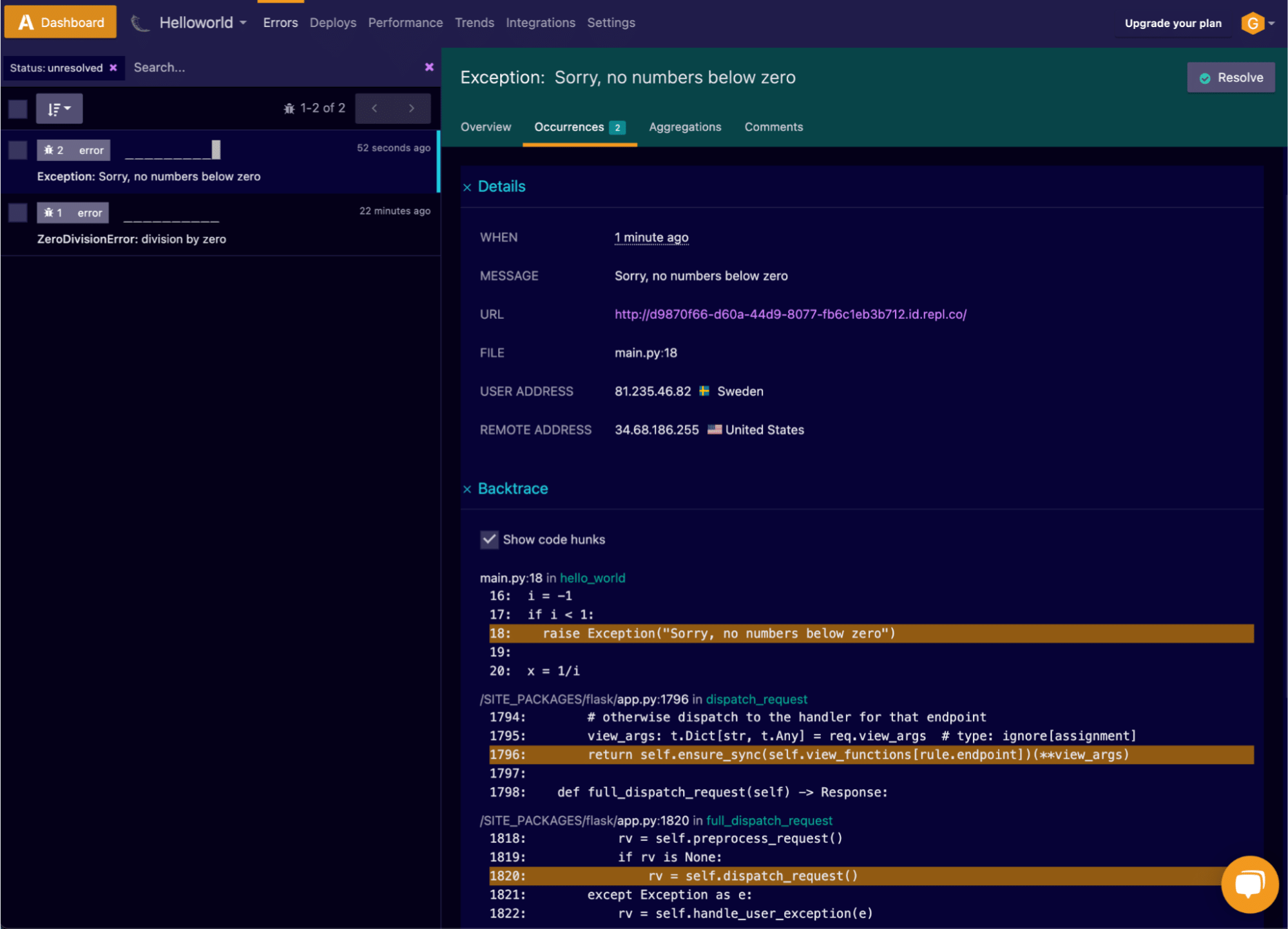
Task: Click the Resolve button
Action: coord(1230,77)
